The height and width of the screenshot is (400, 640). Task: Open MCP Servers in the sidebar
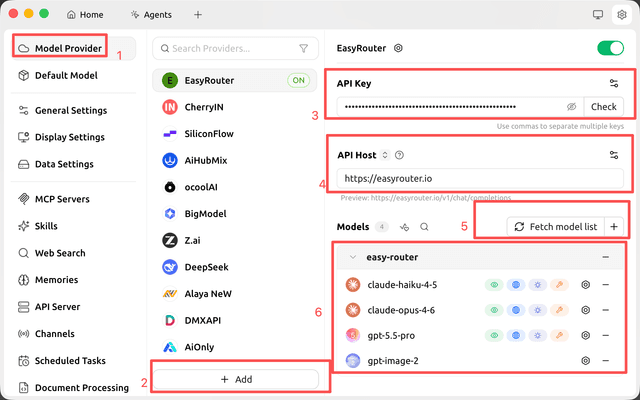[73, 199]
